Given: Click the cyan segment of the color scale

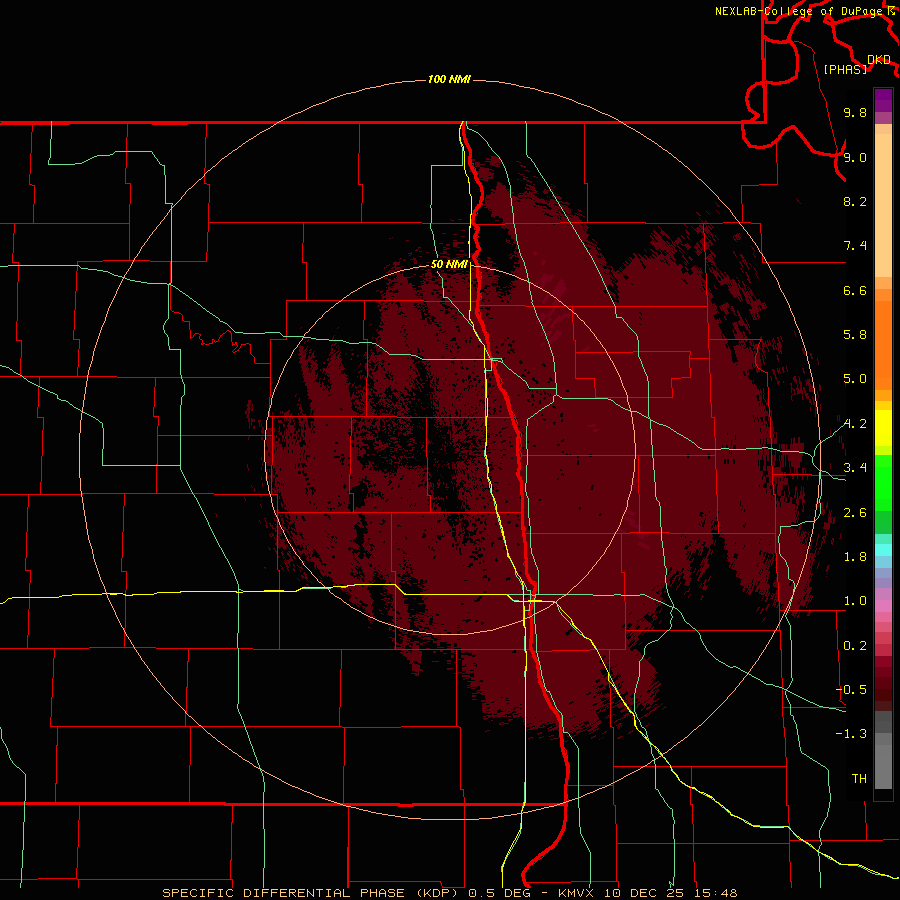Looking at the screenshot, I should click(x=883, y=550).
